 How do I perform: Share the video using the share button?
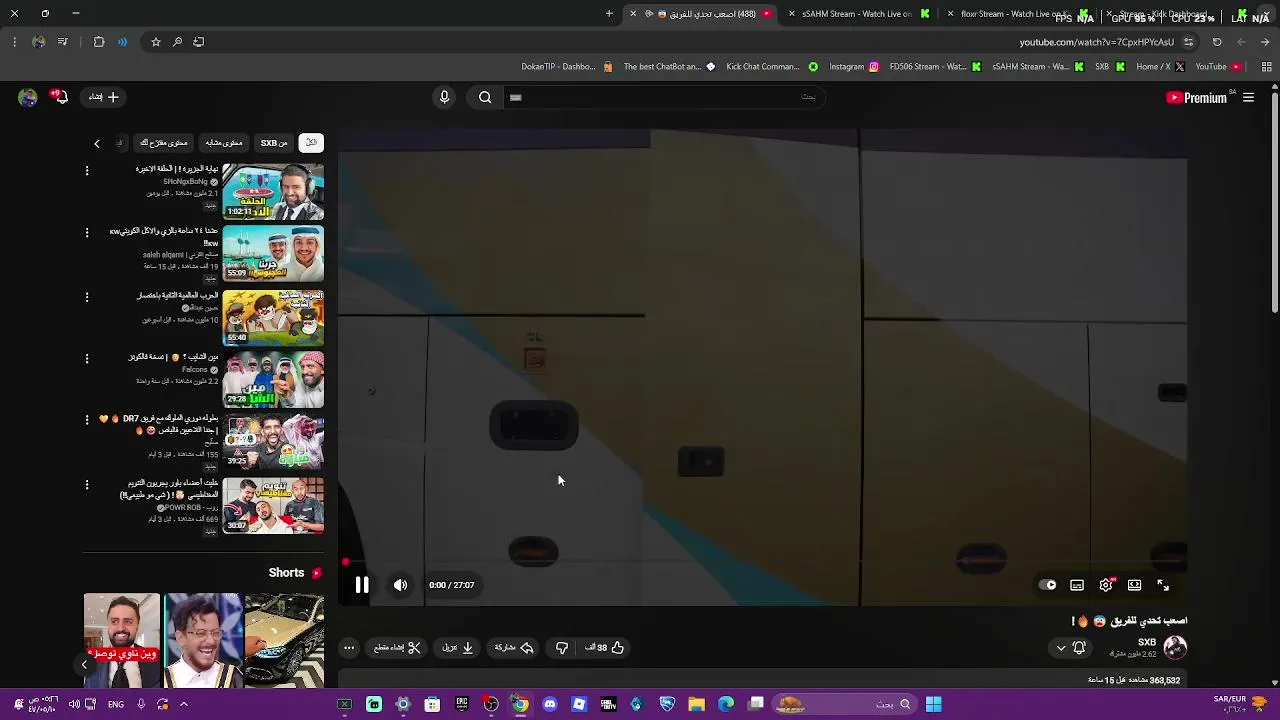click(x=514, y=647)
